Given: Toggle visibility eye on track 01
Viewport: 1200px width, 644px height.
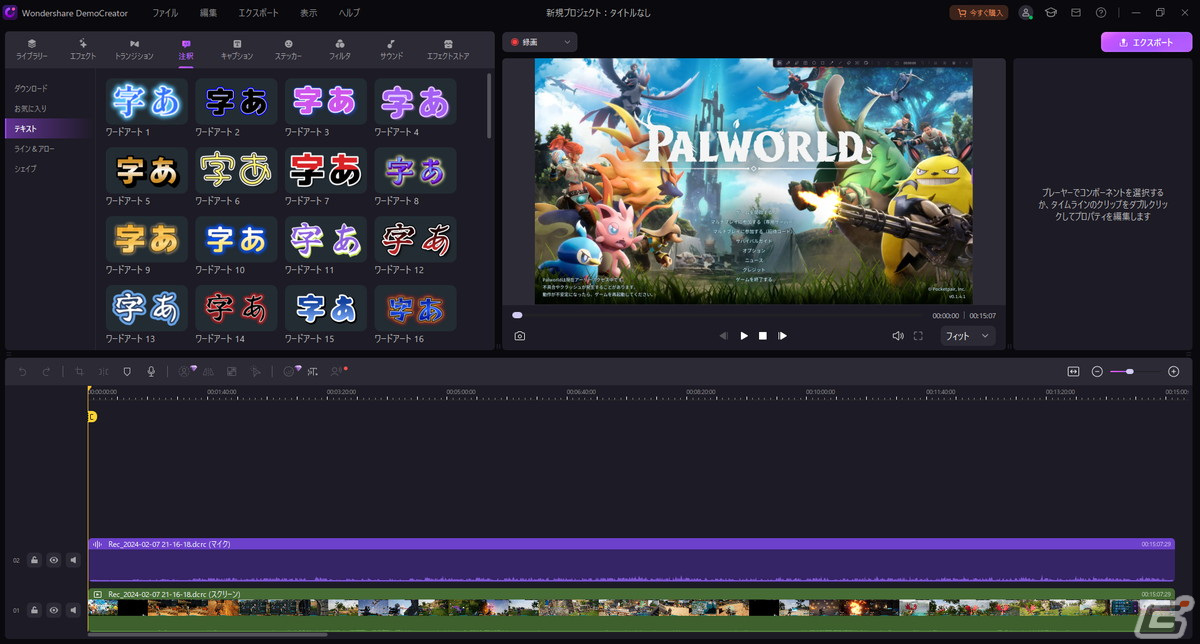Looking at the screenshot, I should 54,609.
